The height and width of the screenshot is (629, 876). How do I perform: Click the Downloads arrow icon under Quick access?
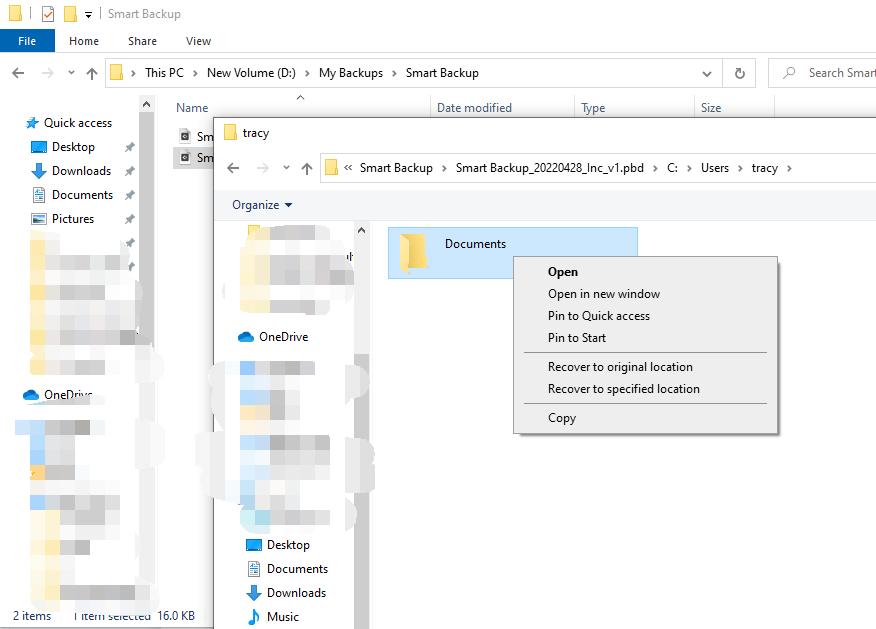click(39, 171)
